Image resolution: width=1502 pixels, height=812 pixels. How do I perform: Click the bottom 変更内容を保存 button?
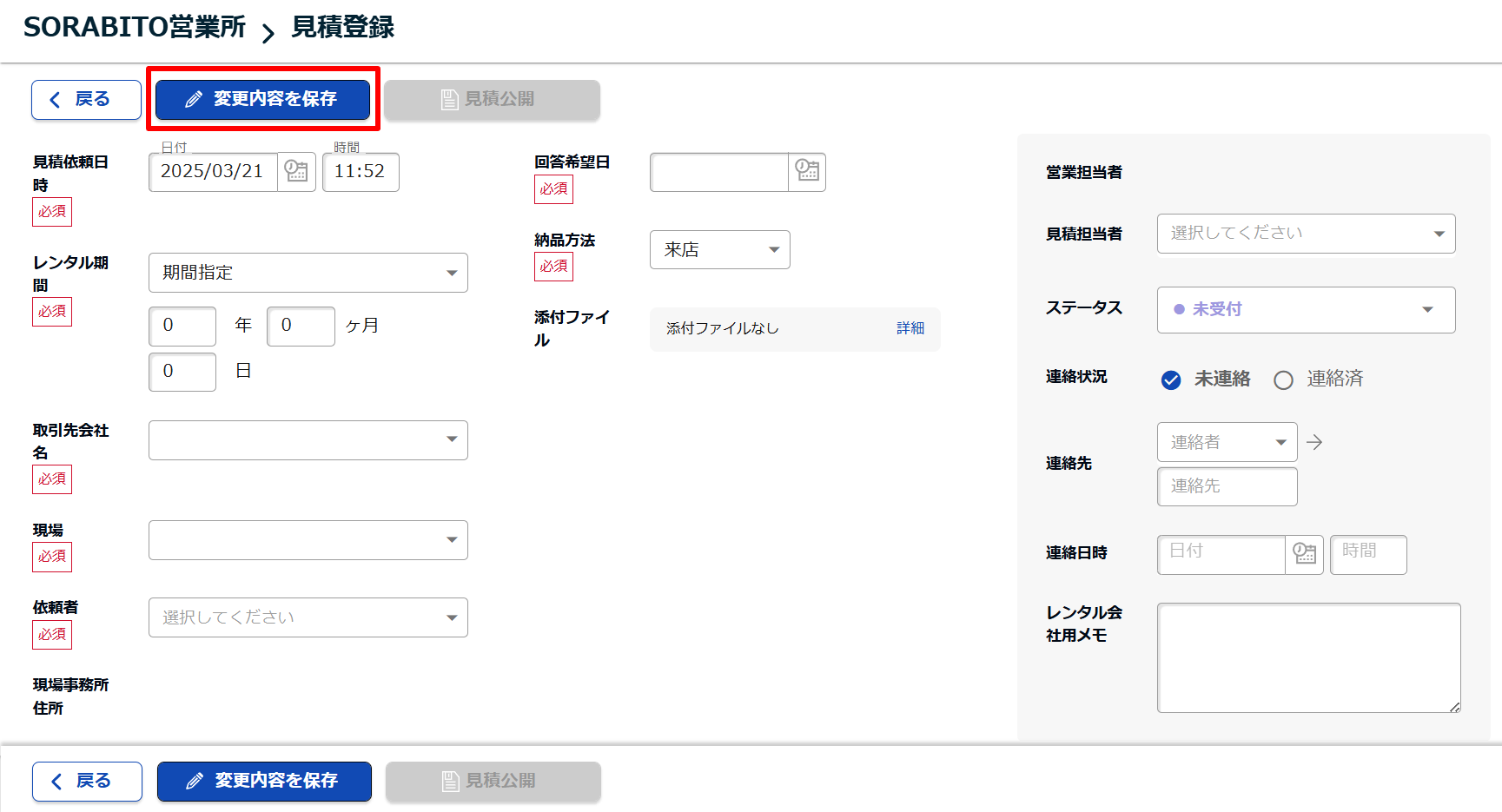point(264,781)
